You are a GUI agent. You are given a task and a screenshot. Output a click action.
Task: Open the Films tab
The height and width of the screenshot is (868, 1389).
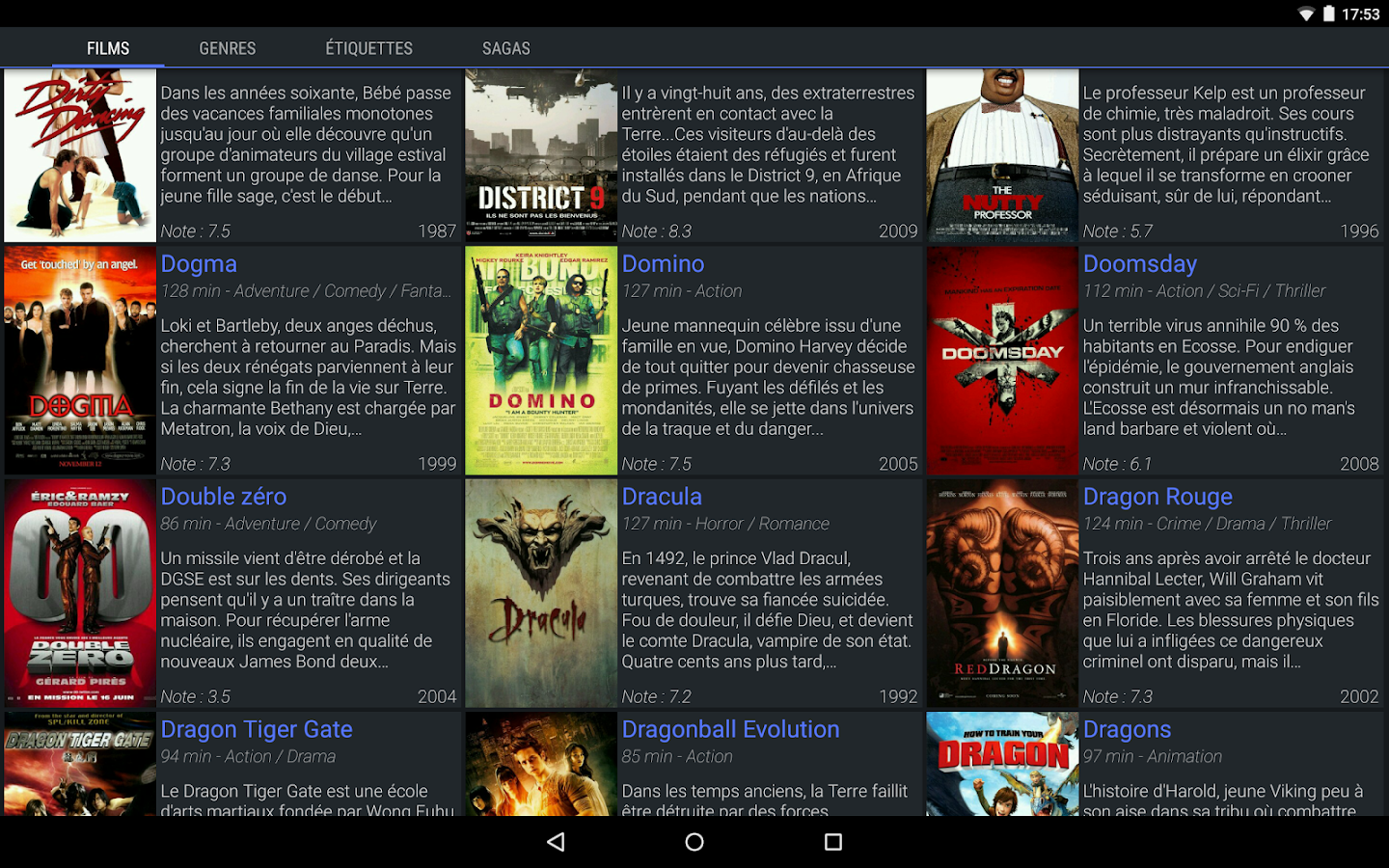108,48
